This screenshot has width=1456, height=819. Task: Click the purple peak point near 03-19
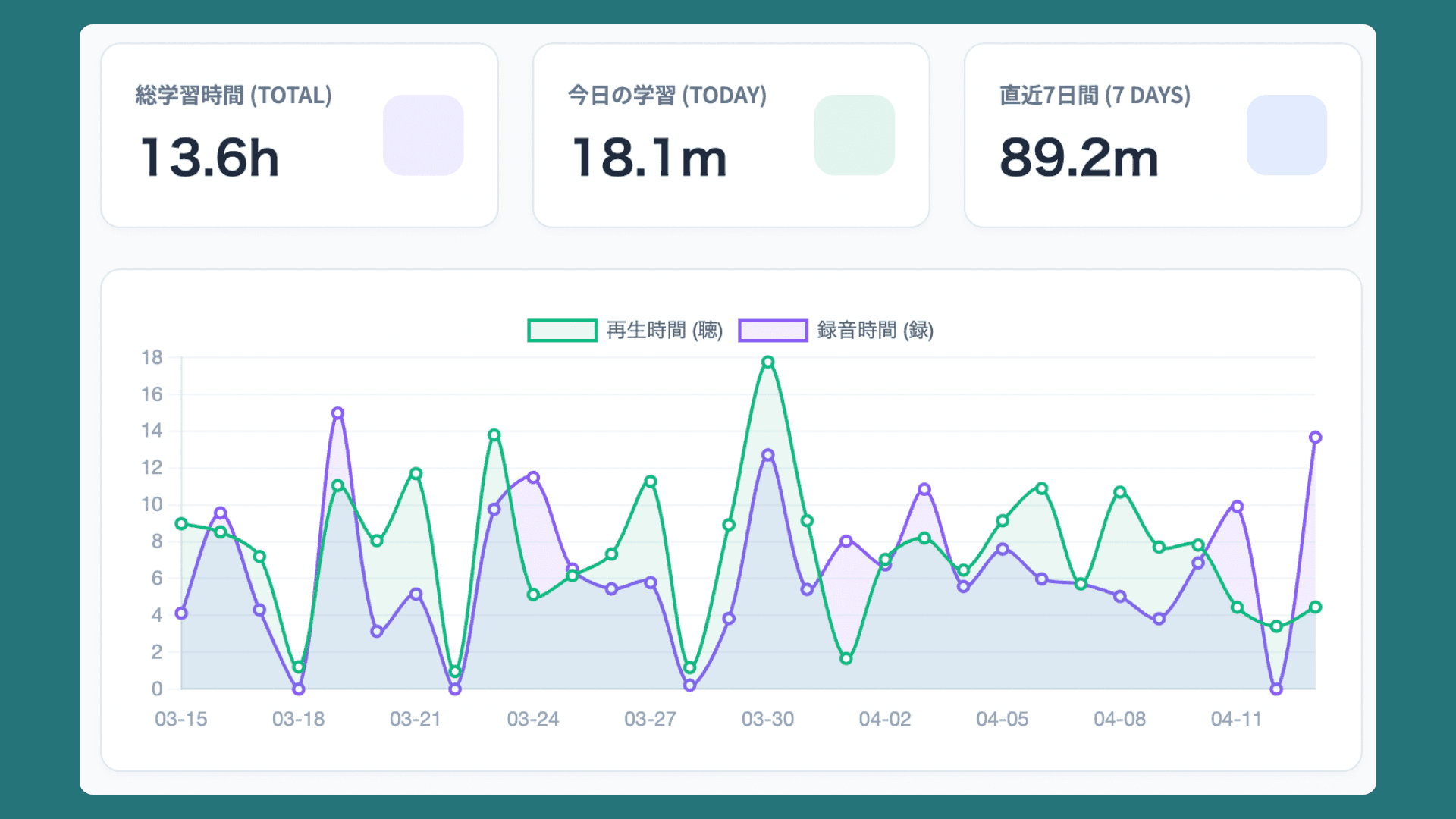coord(337,413)
